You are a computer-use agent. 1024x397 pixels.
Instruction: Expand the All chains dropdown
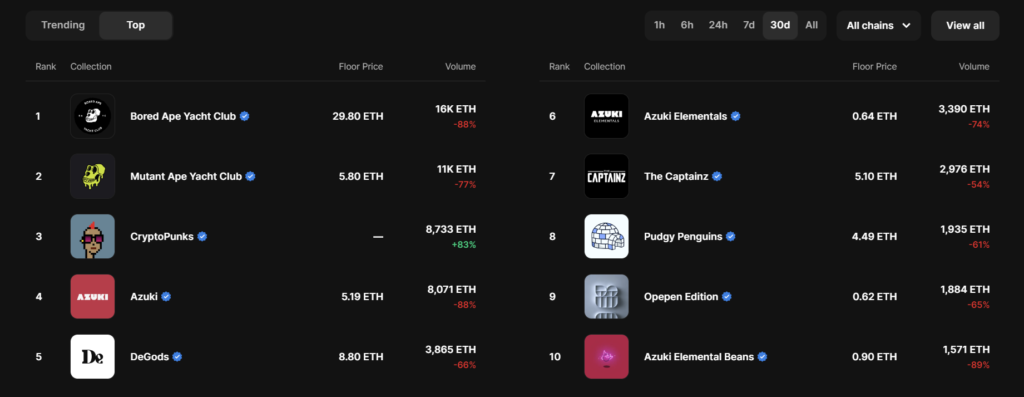pos(878,25)
